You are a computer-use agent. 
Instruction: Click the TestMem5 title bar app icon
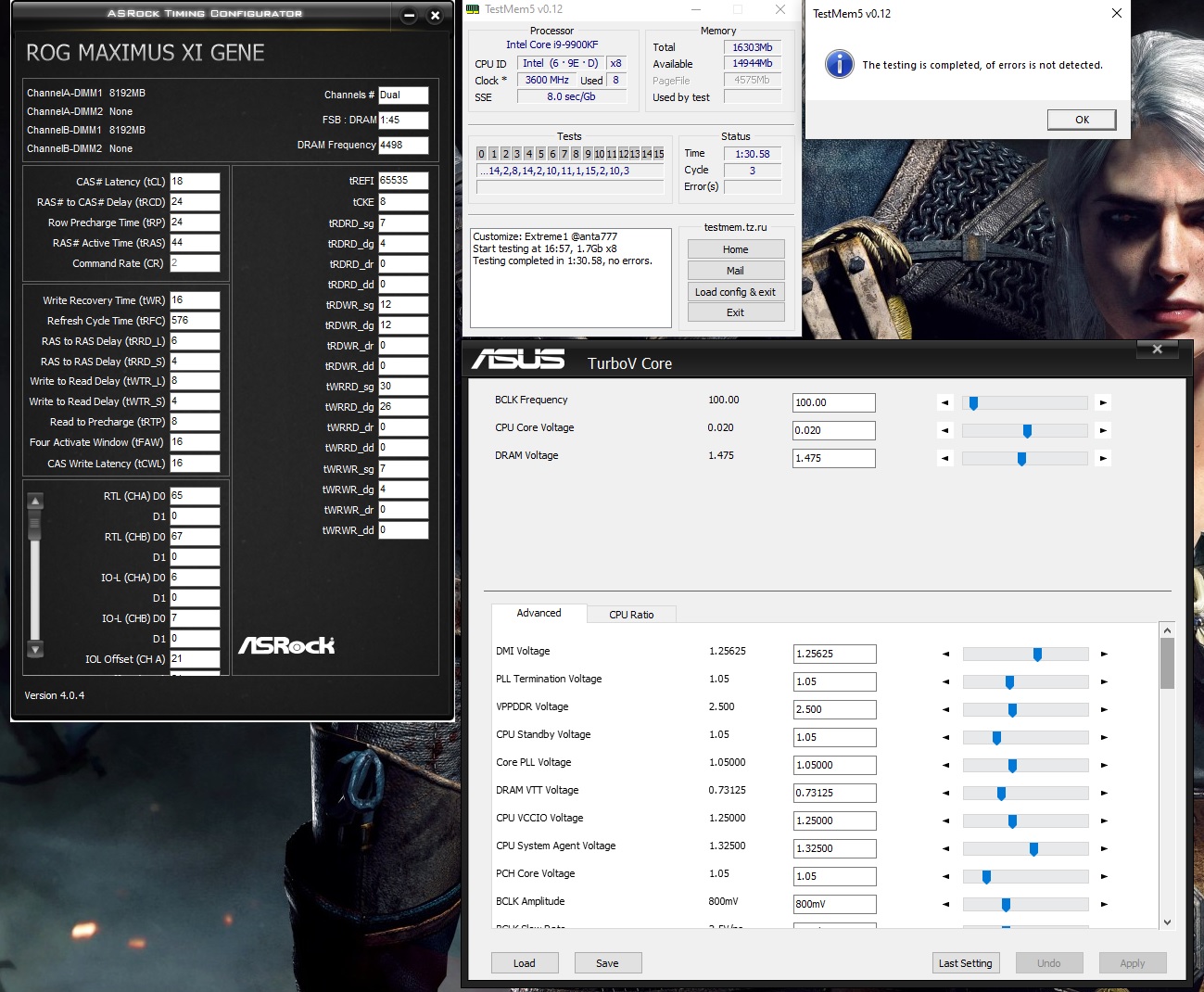click(473, 9)
